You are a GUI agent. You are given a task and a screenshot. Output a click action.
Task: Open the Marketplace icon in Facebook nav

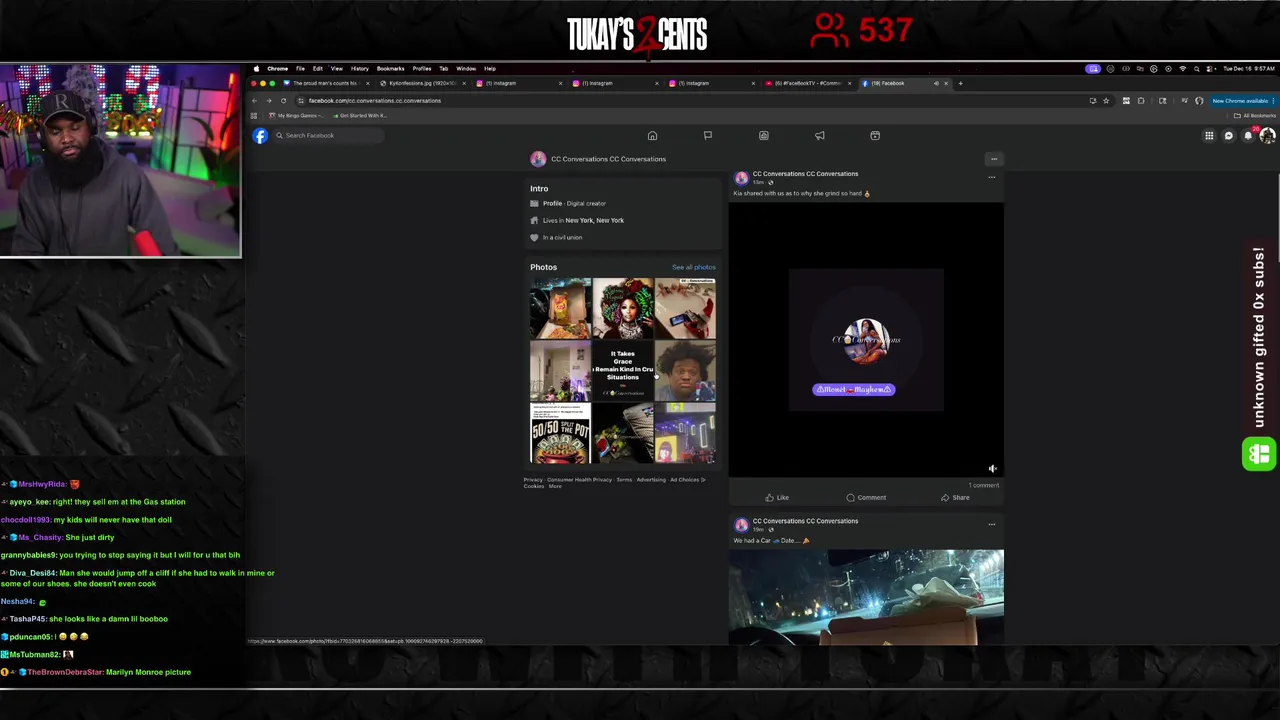764,135
